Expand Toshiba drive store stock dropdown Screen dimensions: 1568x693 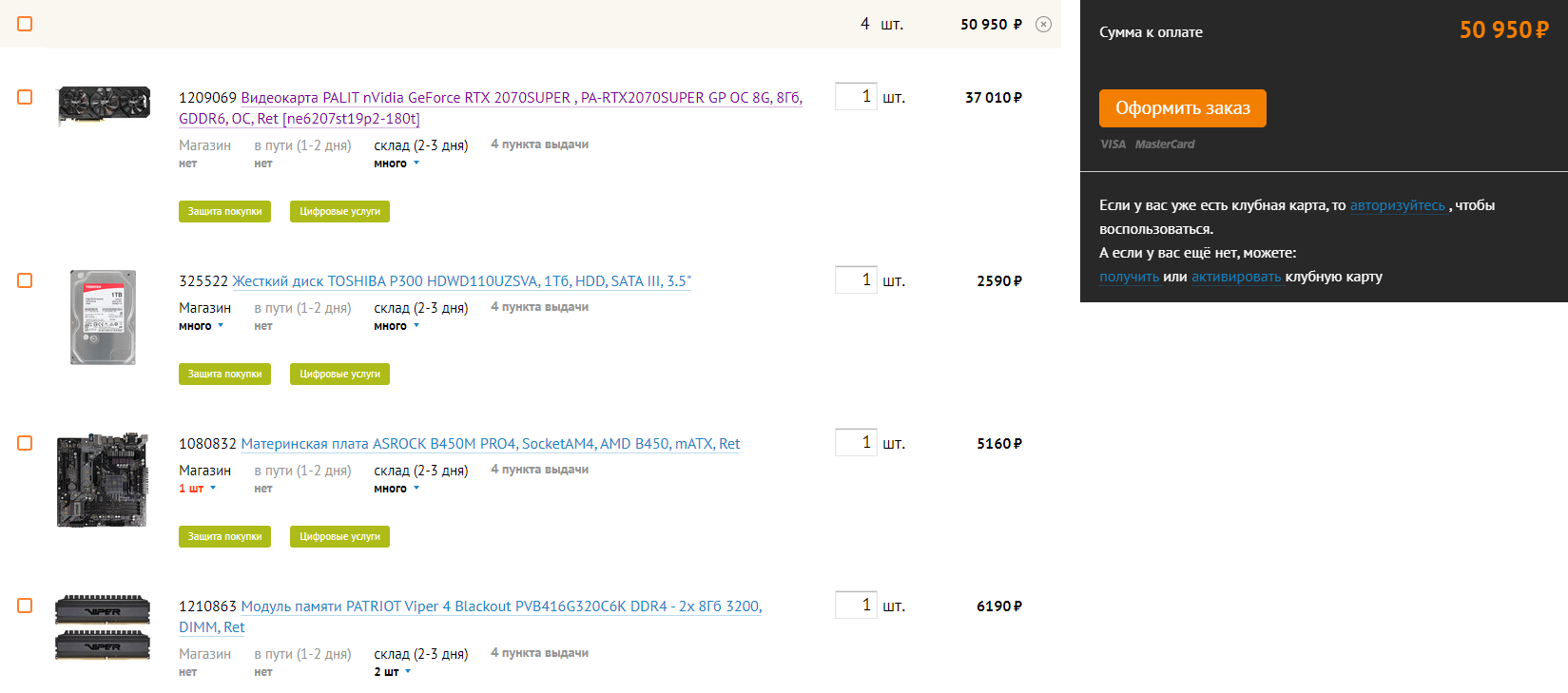(x=202, y=326)
